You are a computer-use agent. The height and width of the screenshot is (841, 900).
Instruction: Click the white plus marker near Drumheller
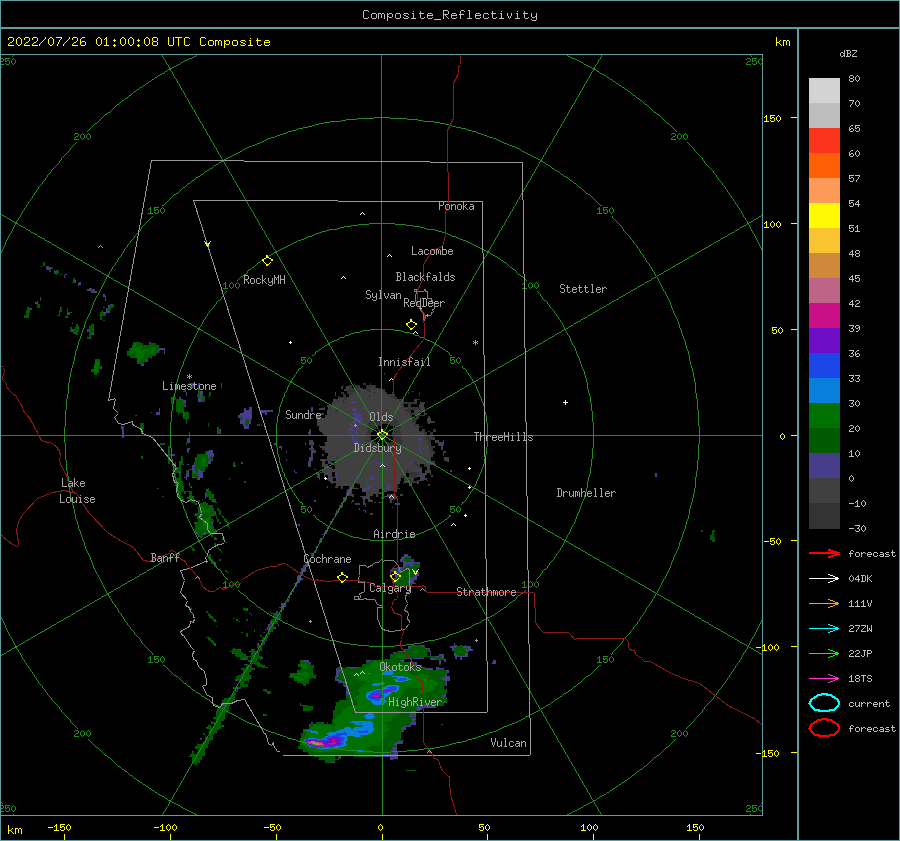tap(565, 402)
